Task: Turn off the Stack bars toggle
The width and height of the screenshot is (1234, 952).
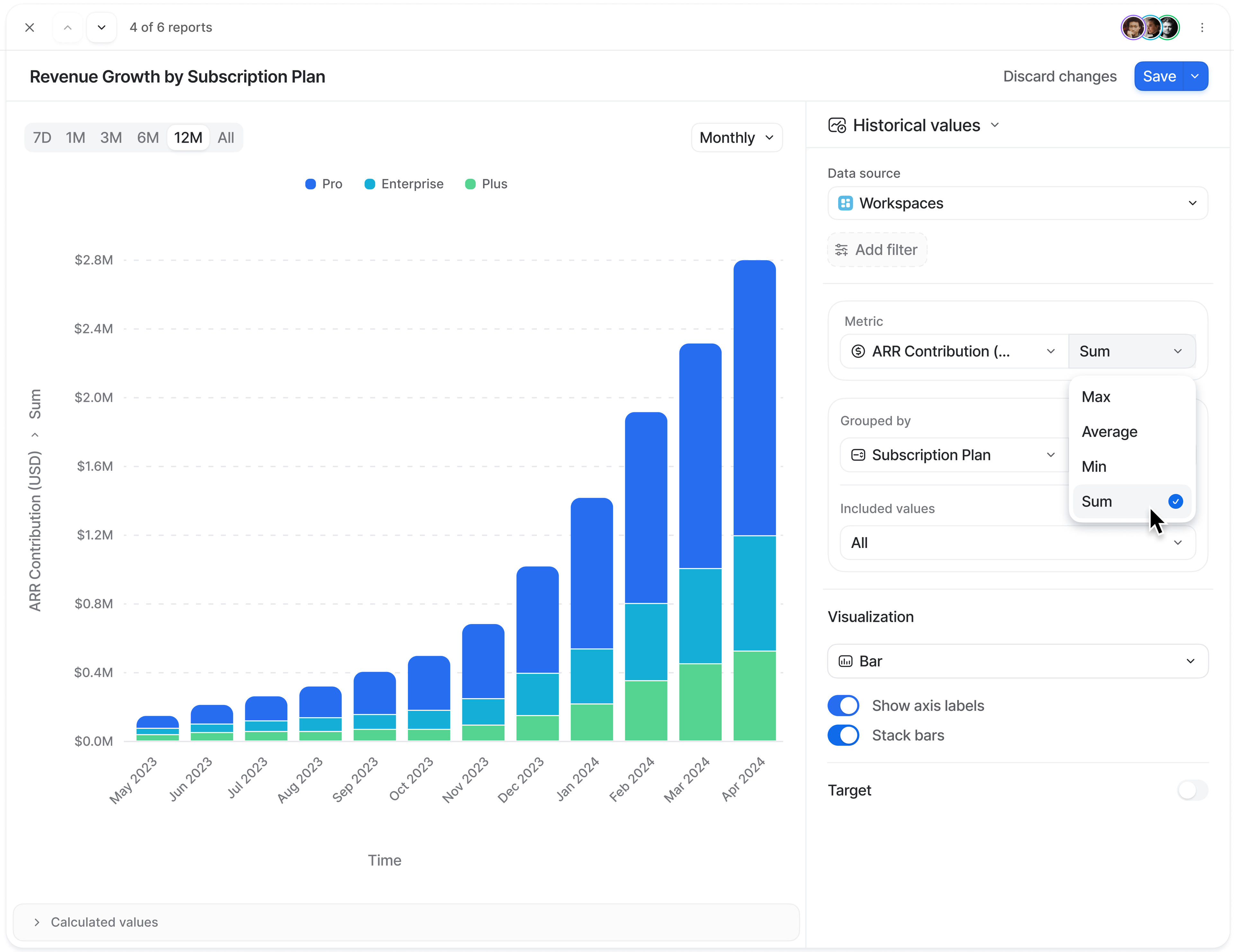Action: click(x=843, y=735)
